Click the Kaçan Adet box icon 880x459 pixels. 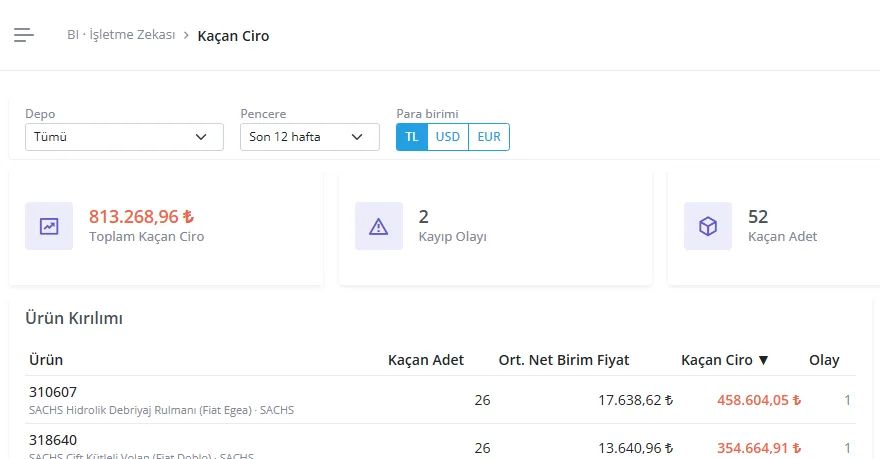coord(708,226)
